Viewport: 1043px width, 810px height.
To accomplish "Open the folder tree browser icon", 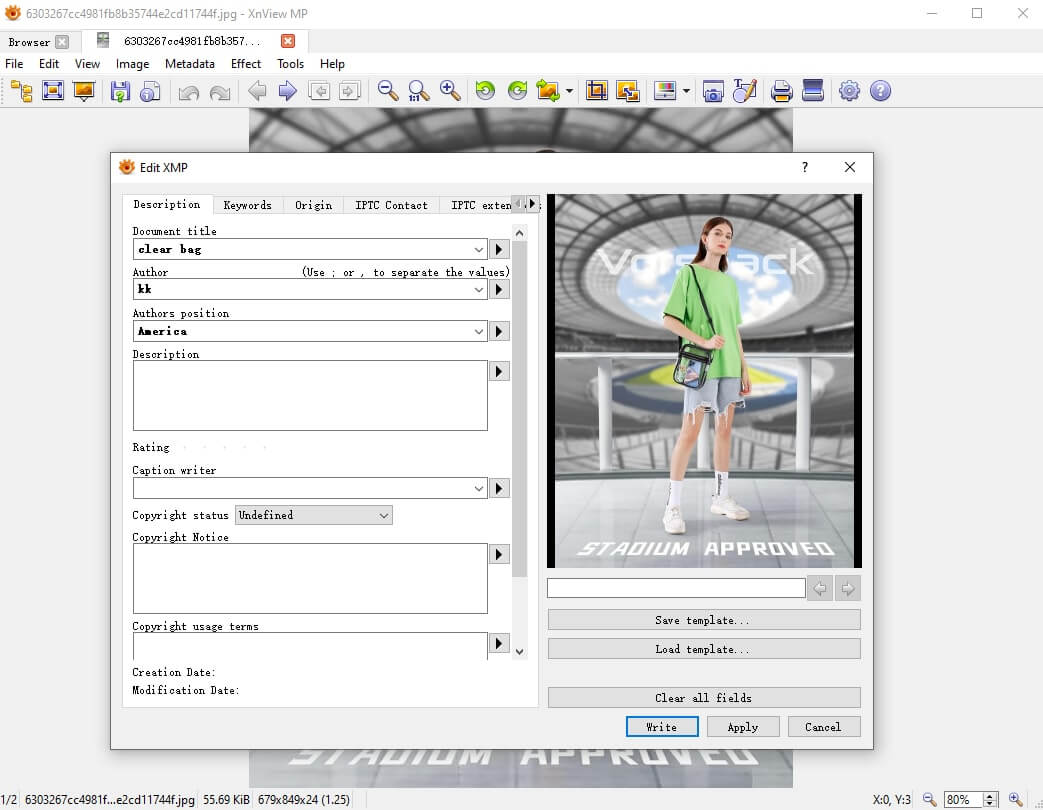I will coord(22,90).
